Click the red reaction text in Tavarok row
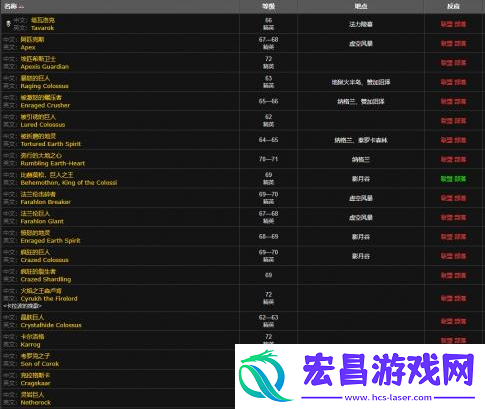 [x=453, y=24]
